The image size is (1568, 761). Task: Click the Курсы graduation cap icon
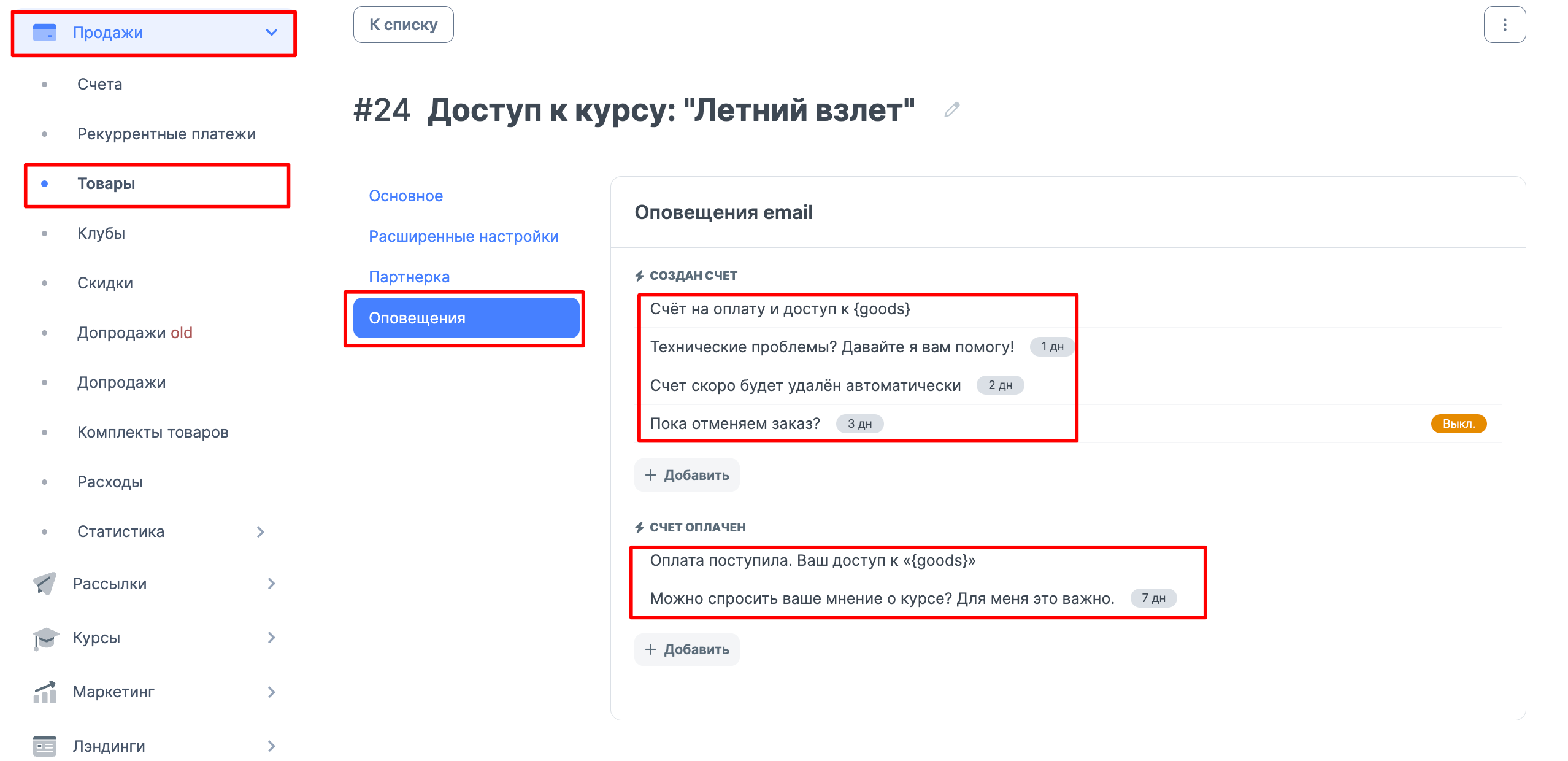click(x=45, y=638)
